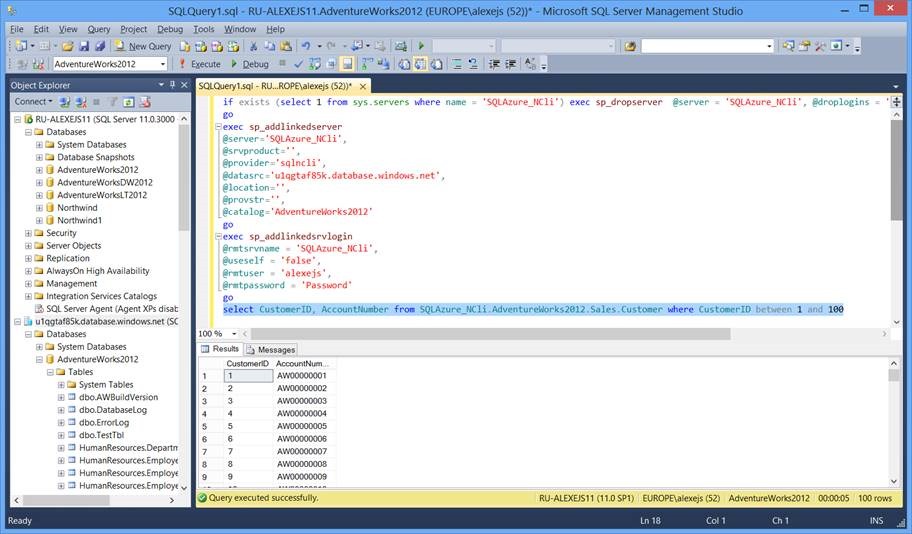Parse query with the checkmark icon

click(x=298, y=64)
